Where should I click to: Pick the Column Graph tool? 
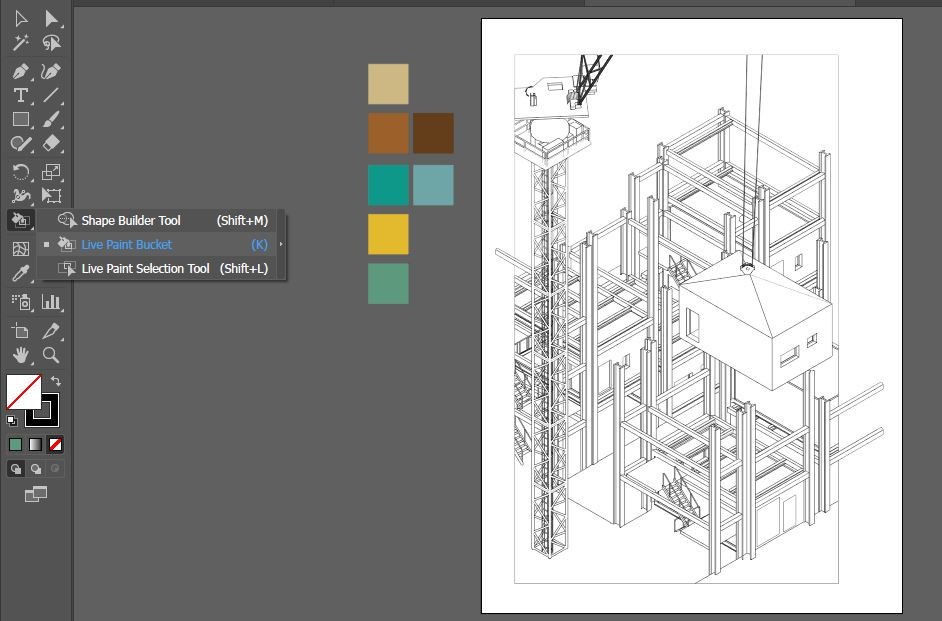pos(51,301)
